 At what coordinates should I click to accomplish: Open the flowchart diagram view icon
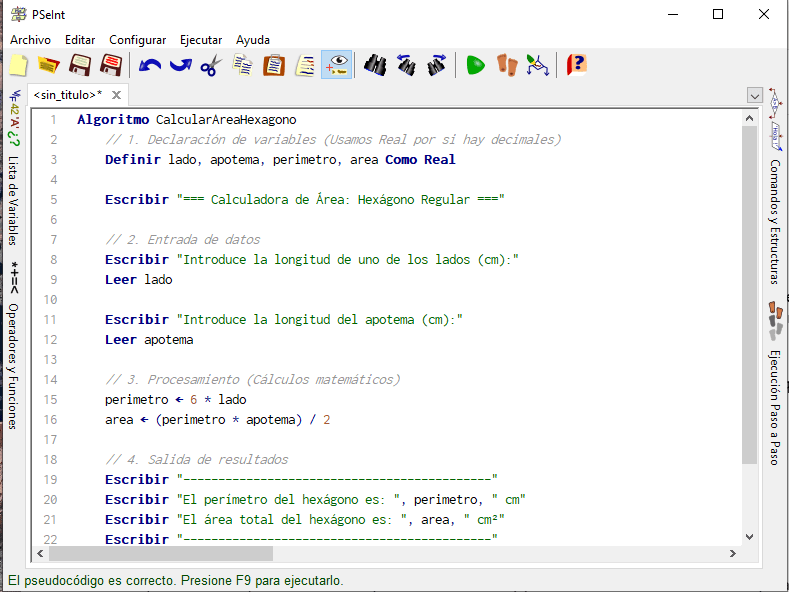(x=538, y=66)
